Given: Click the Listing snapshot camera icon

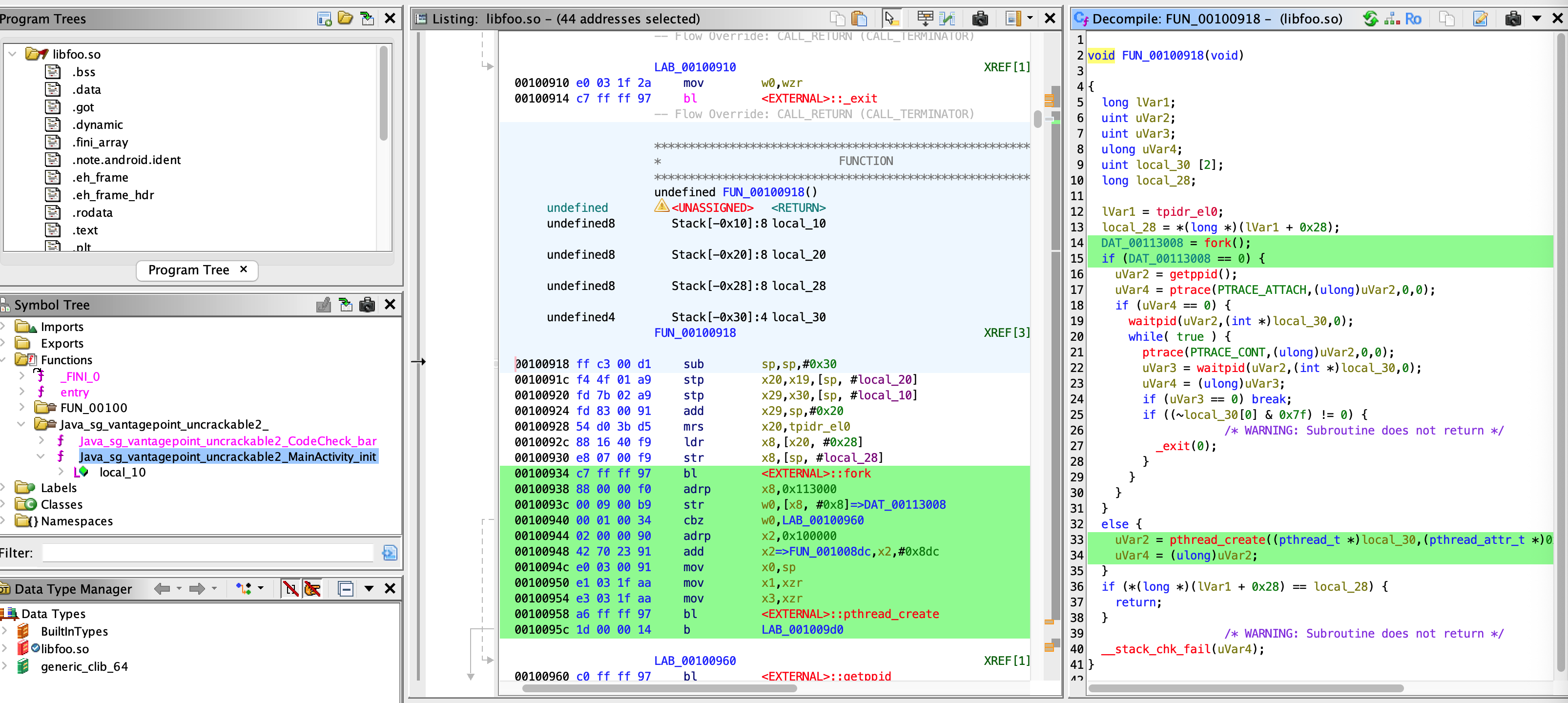Looking at the screenshot, I should [979, 19].
